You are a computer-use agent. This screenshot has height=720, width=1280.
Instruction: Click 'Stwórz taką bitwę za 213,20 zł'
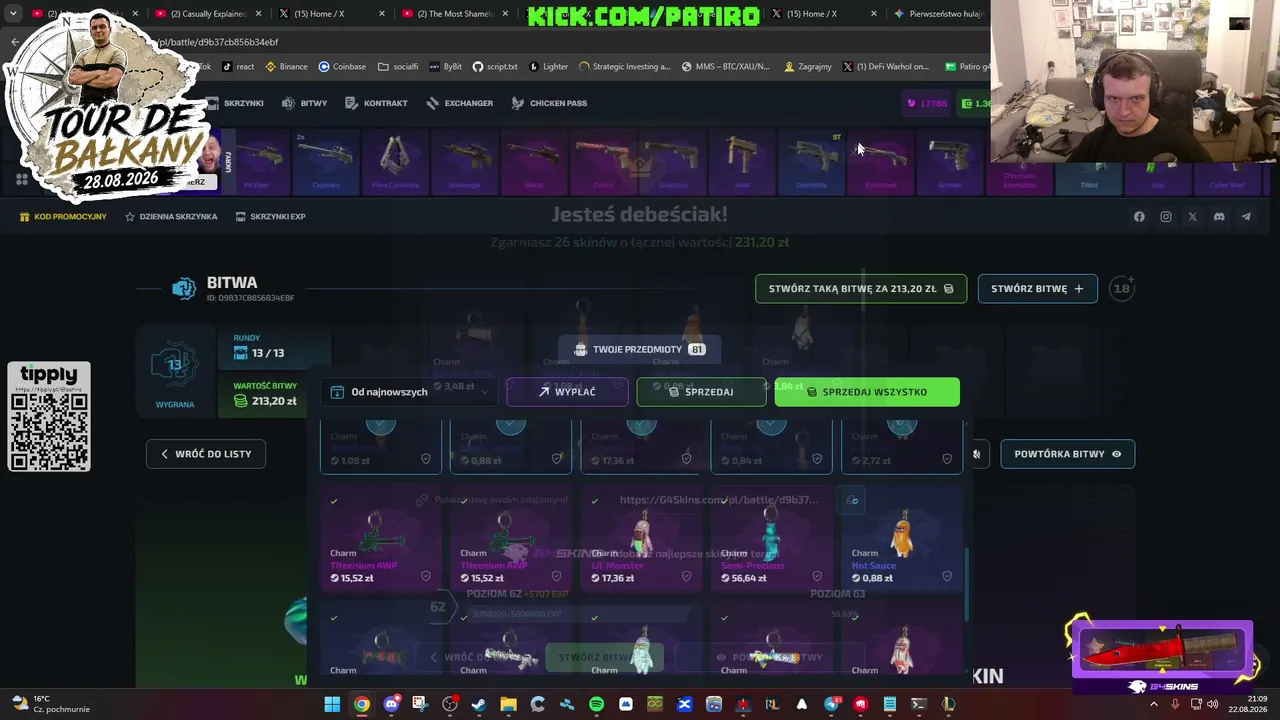tap(861, 289)
